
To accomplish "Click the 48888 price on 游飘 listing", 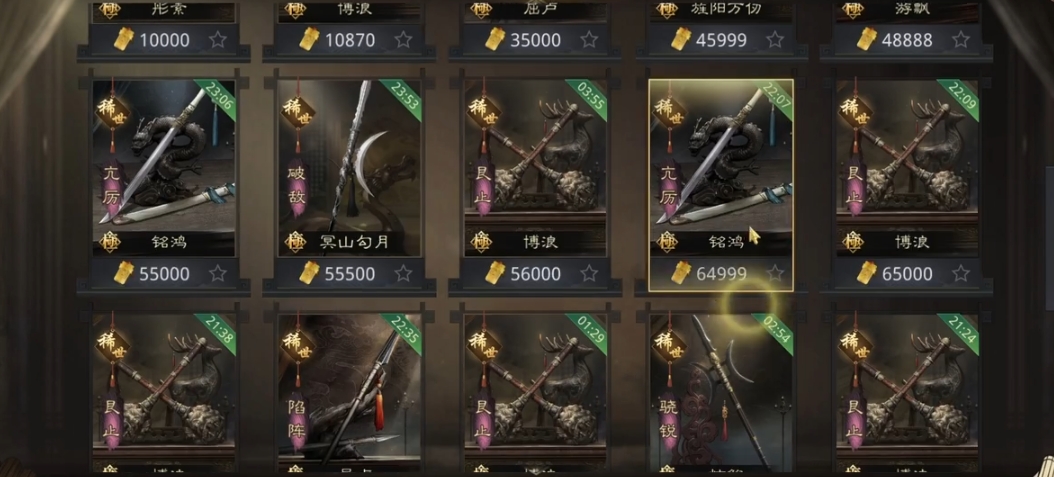I will (907, 40).
